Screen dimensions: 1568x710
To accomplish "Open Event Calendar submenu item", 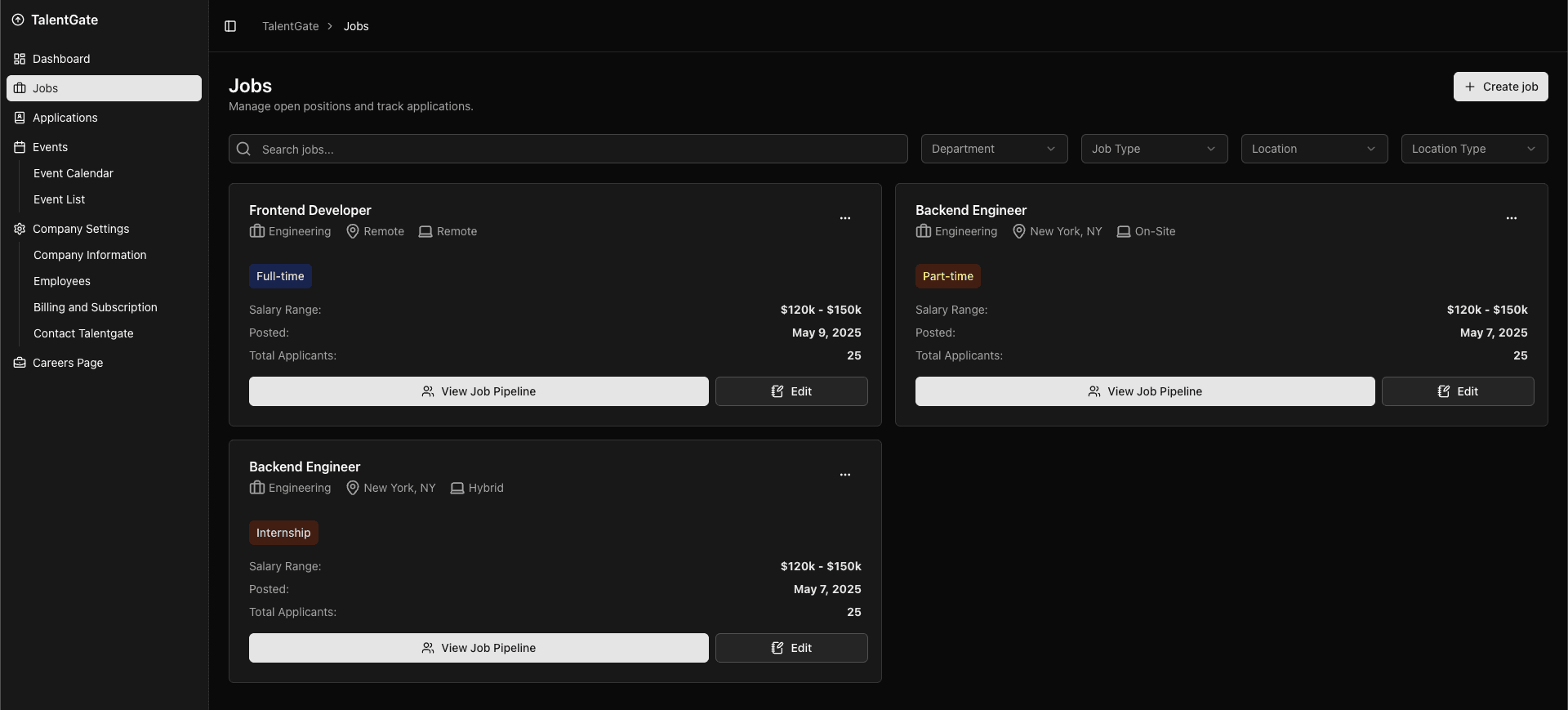I will (x=73, y=173).
